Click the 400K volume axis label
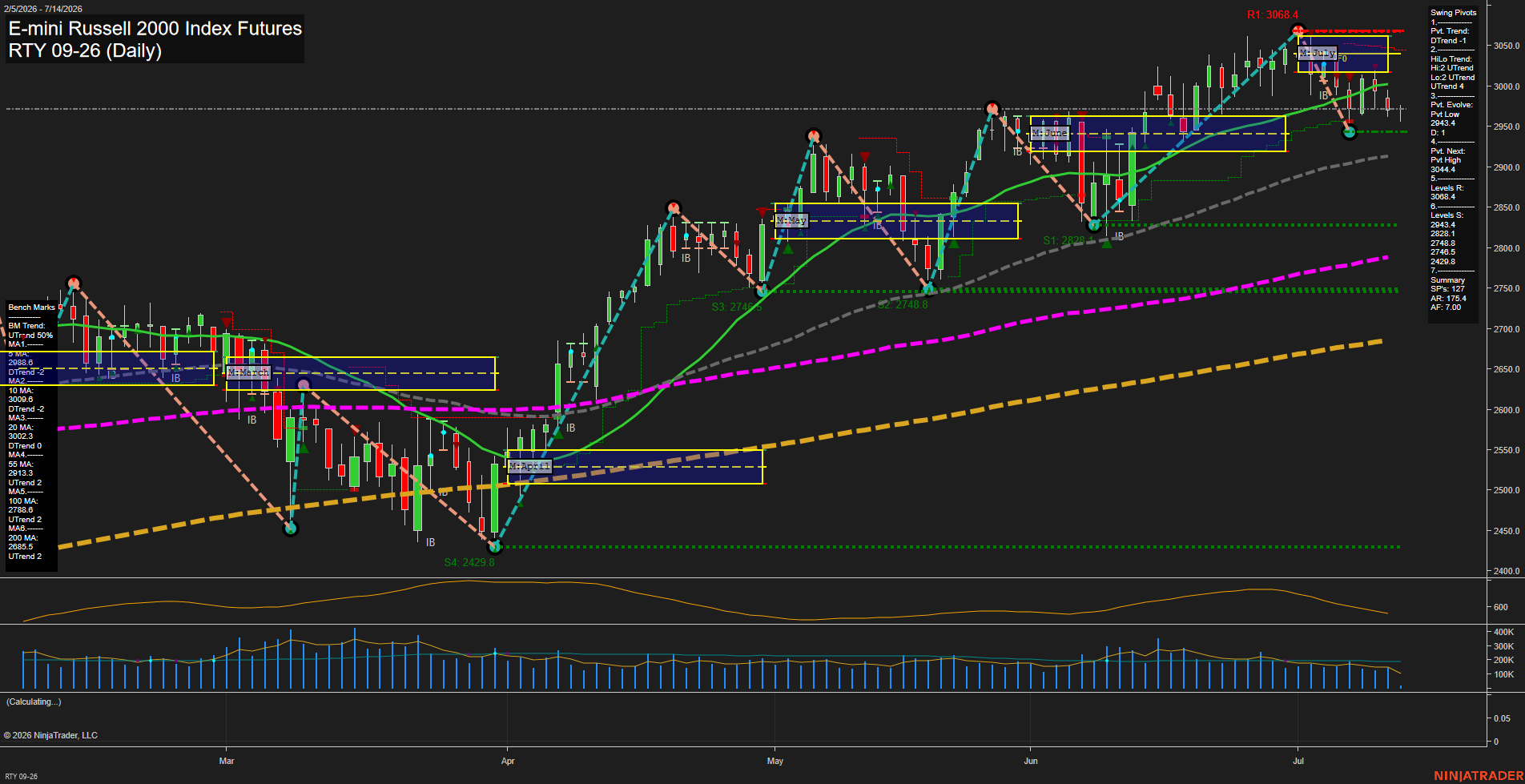Image resolution: width=1525 pixels, height=784 pixels. point(1503,633)
